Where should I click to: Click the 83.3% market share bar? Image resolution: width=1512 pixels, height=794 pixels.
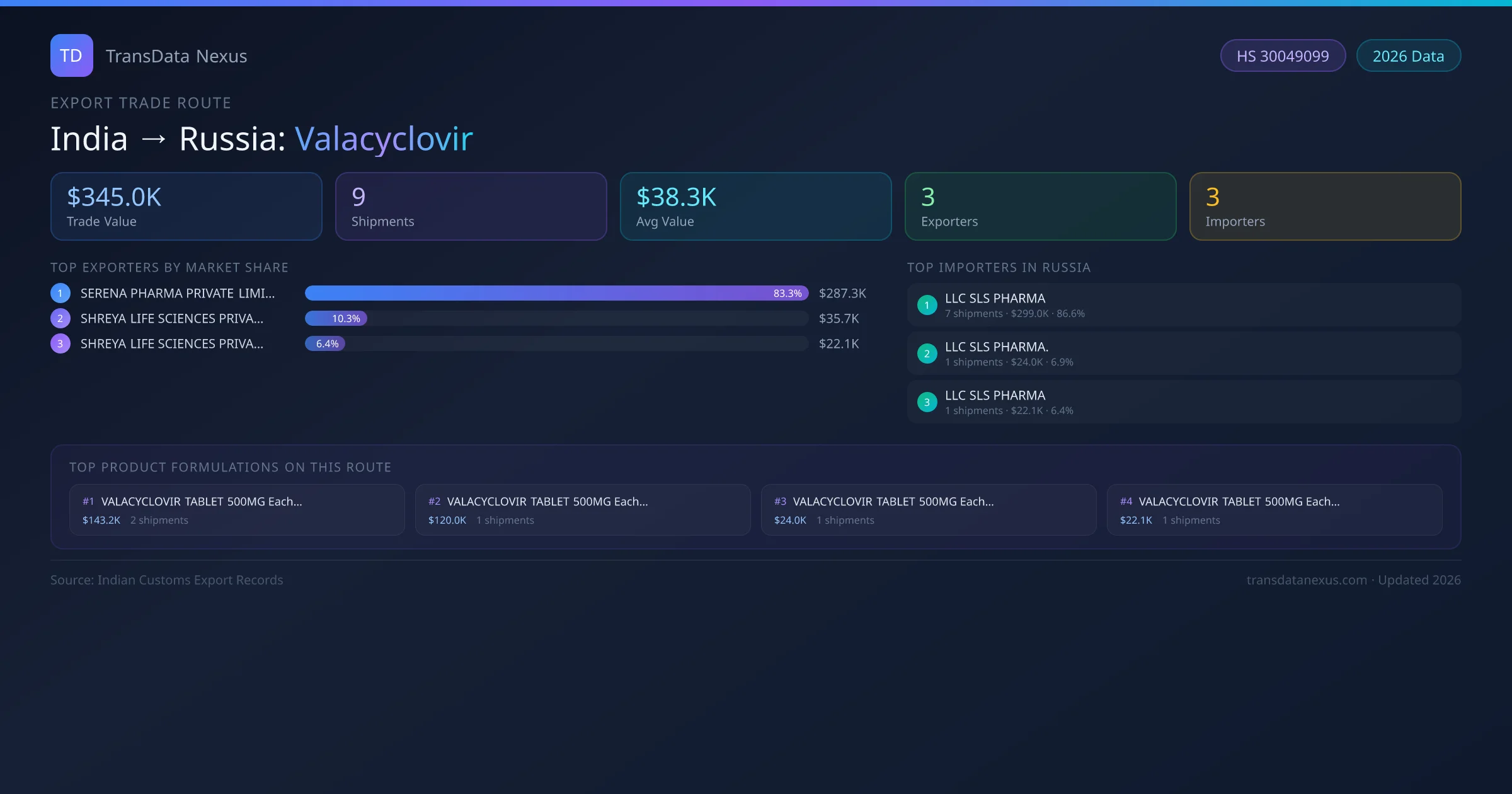click(x=556, y=293)
